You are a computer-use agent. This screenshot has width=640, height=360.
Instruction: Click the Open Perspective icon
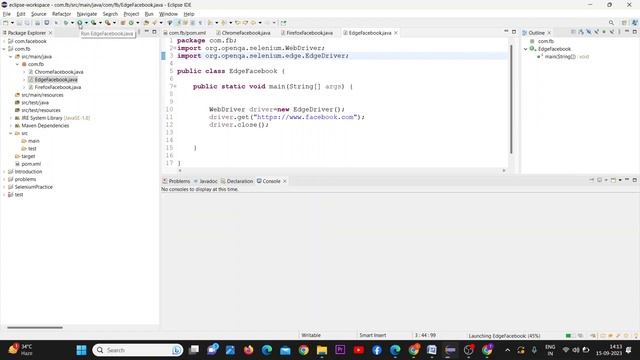coord(624,23)
